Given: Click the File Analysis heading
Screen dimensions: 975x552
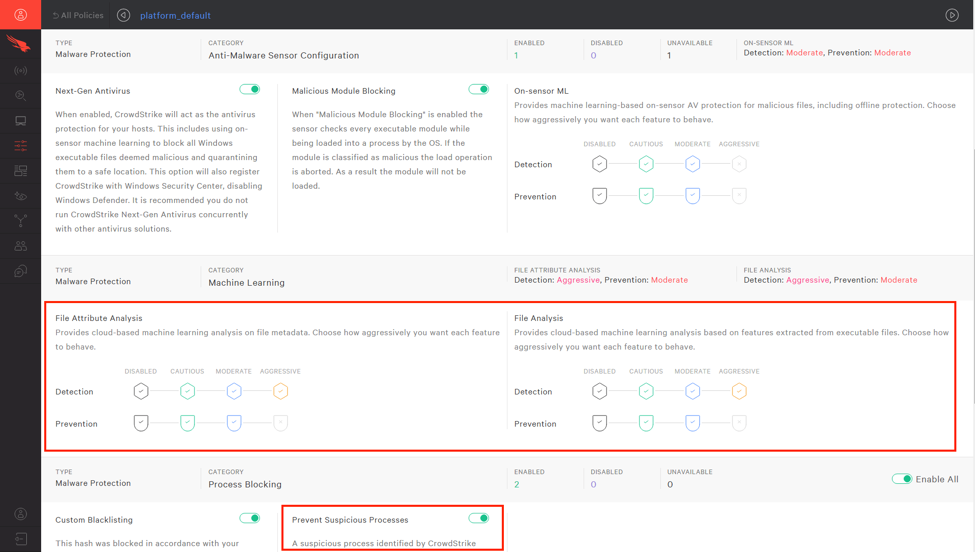Looking at the screenshot, I should pyautogui.click(x=538, y=318).
